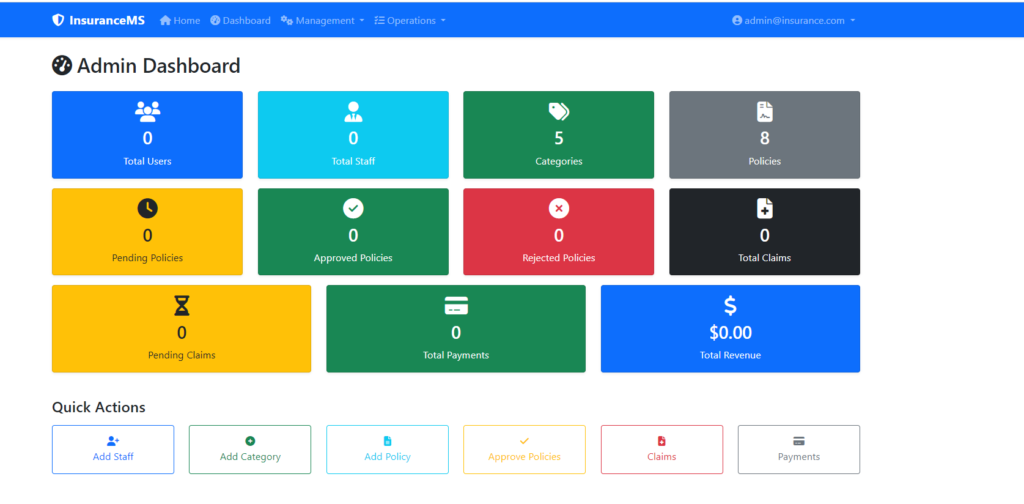Screen dimensions: 1024x504
Task: Click the X icon on Rejected Policies card
Action: [559, 208]
